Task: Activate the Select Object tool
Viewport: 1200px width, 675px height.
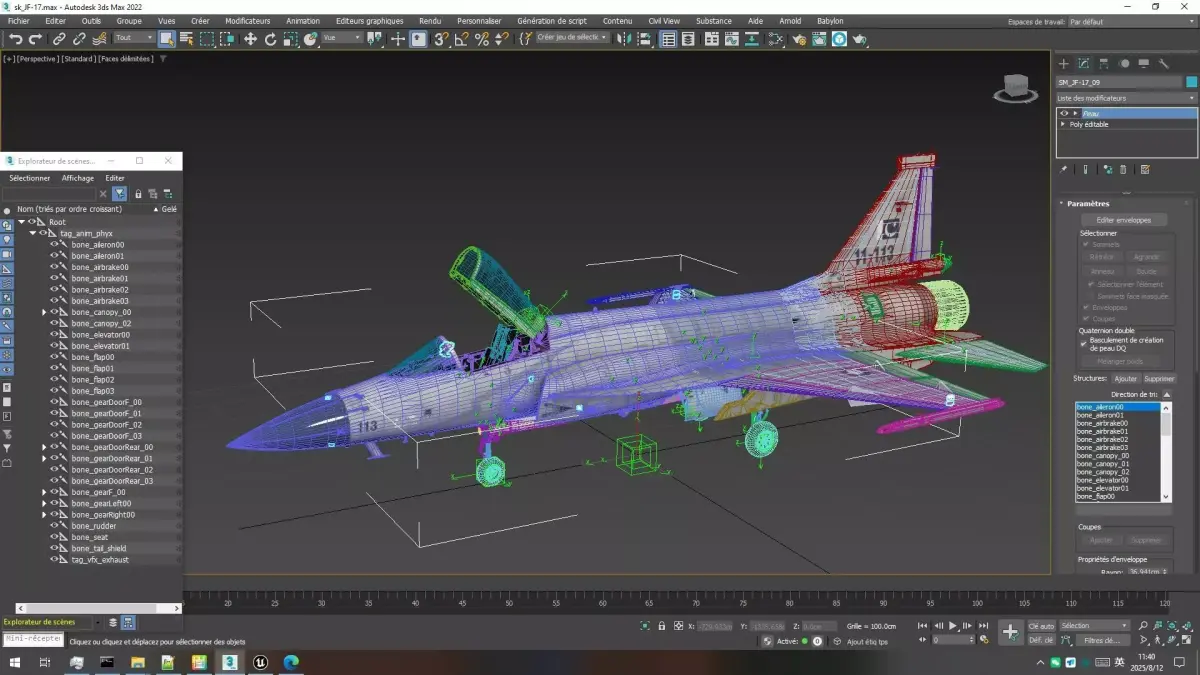Action: pos(166,39)
